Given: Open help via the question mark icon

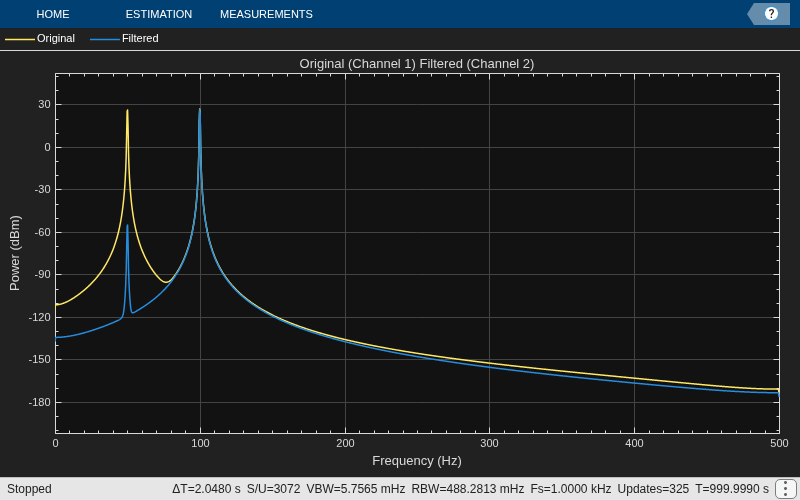Looking at the screenshot, I should tap(771, 14).
